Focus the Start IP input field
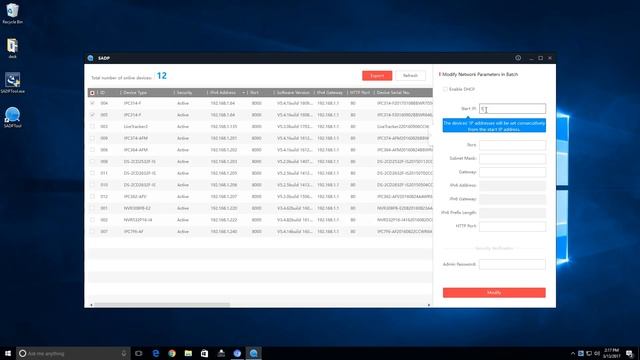This screenshot has height=360, width=640. [x=512, y=109]
